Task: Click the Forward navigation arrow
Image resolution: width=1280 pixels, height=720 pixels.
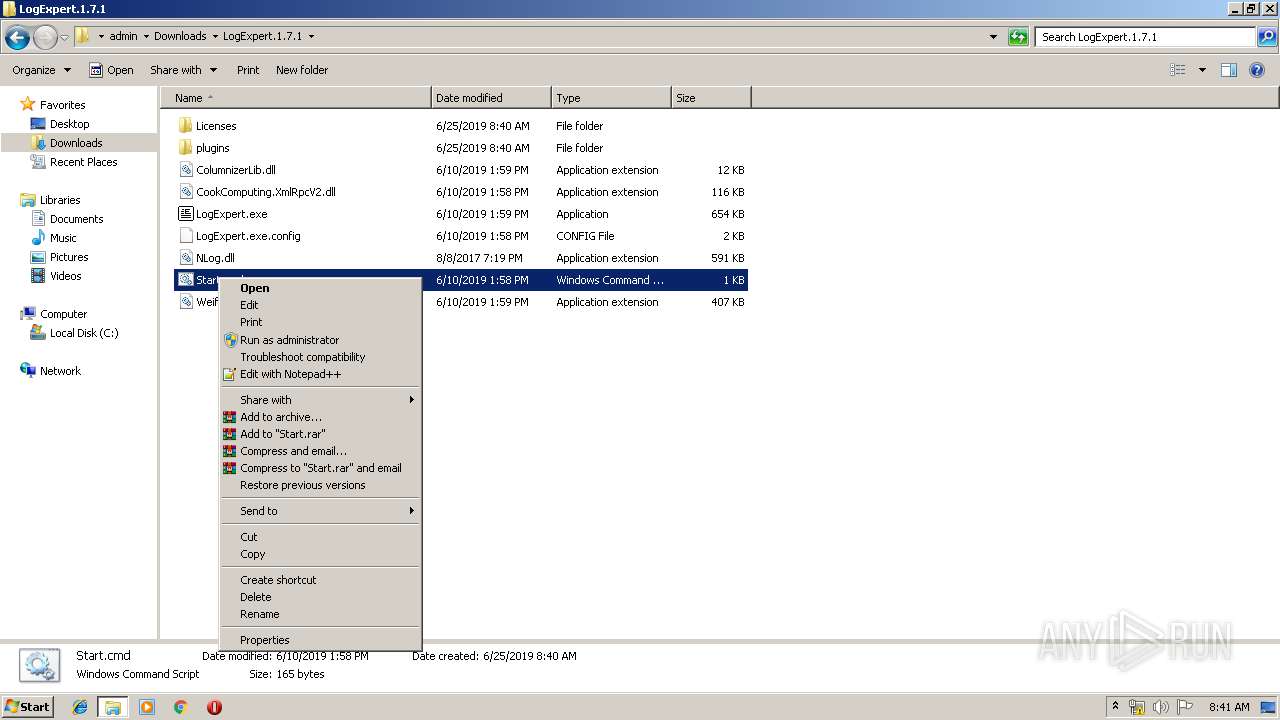Action: coord(45,38)
